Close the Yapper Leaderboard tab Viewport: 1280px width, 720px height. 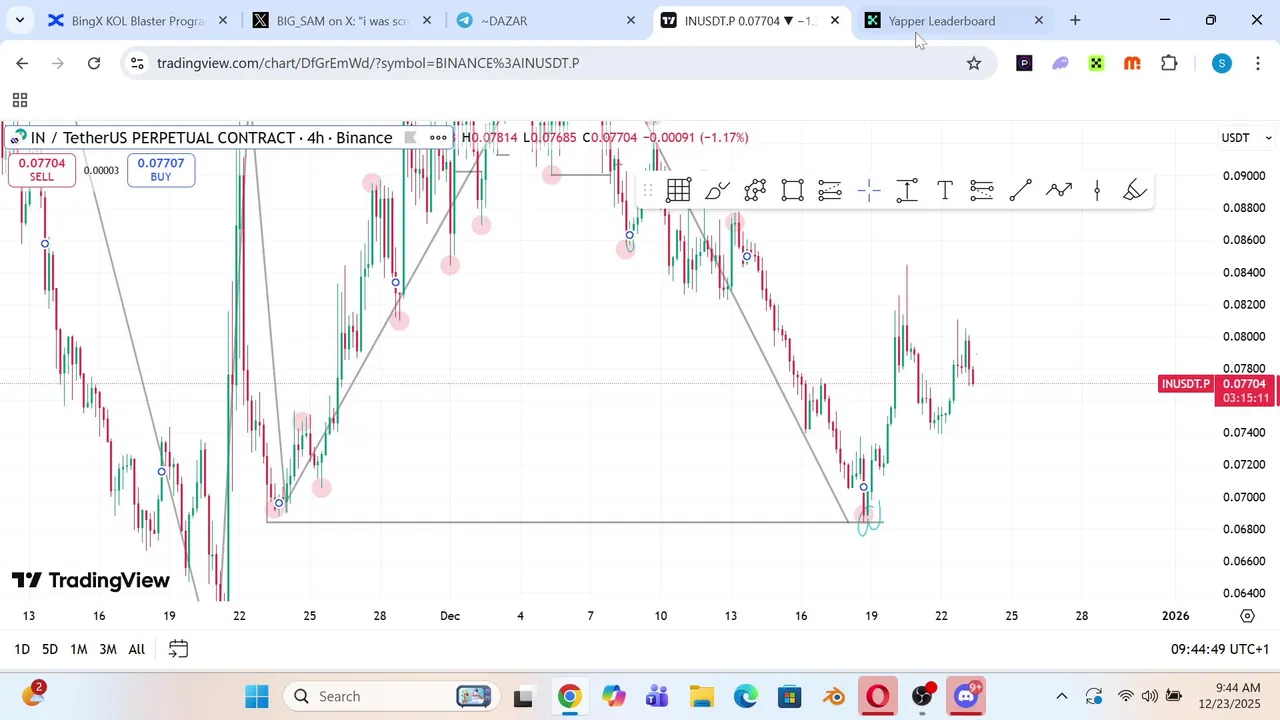[1038, 20]
